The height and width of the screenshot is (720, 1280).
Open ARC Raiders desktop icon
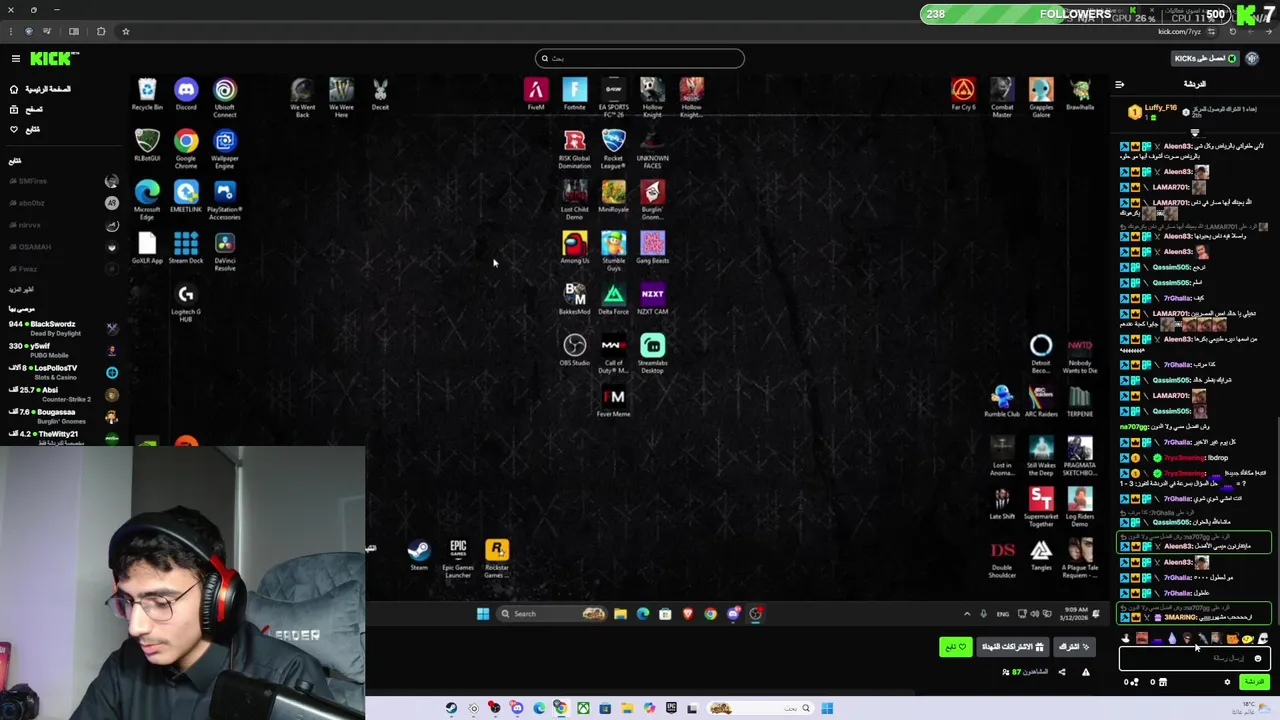(x=1041, y=401)
